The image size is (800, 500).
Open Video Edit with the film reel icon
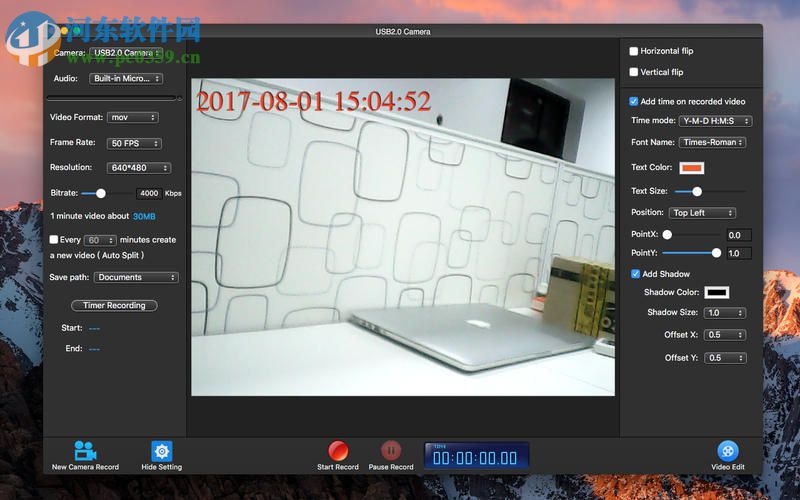click(x=728, y=451)
